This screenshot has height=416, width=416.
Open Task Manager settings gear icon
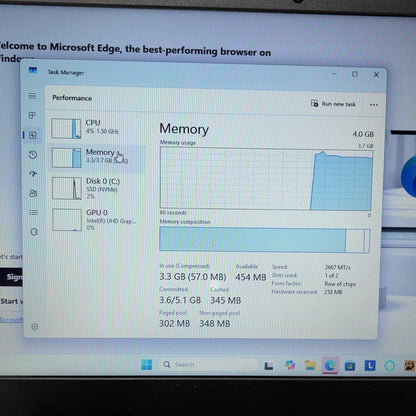(x=35, y=327)
